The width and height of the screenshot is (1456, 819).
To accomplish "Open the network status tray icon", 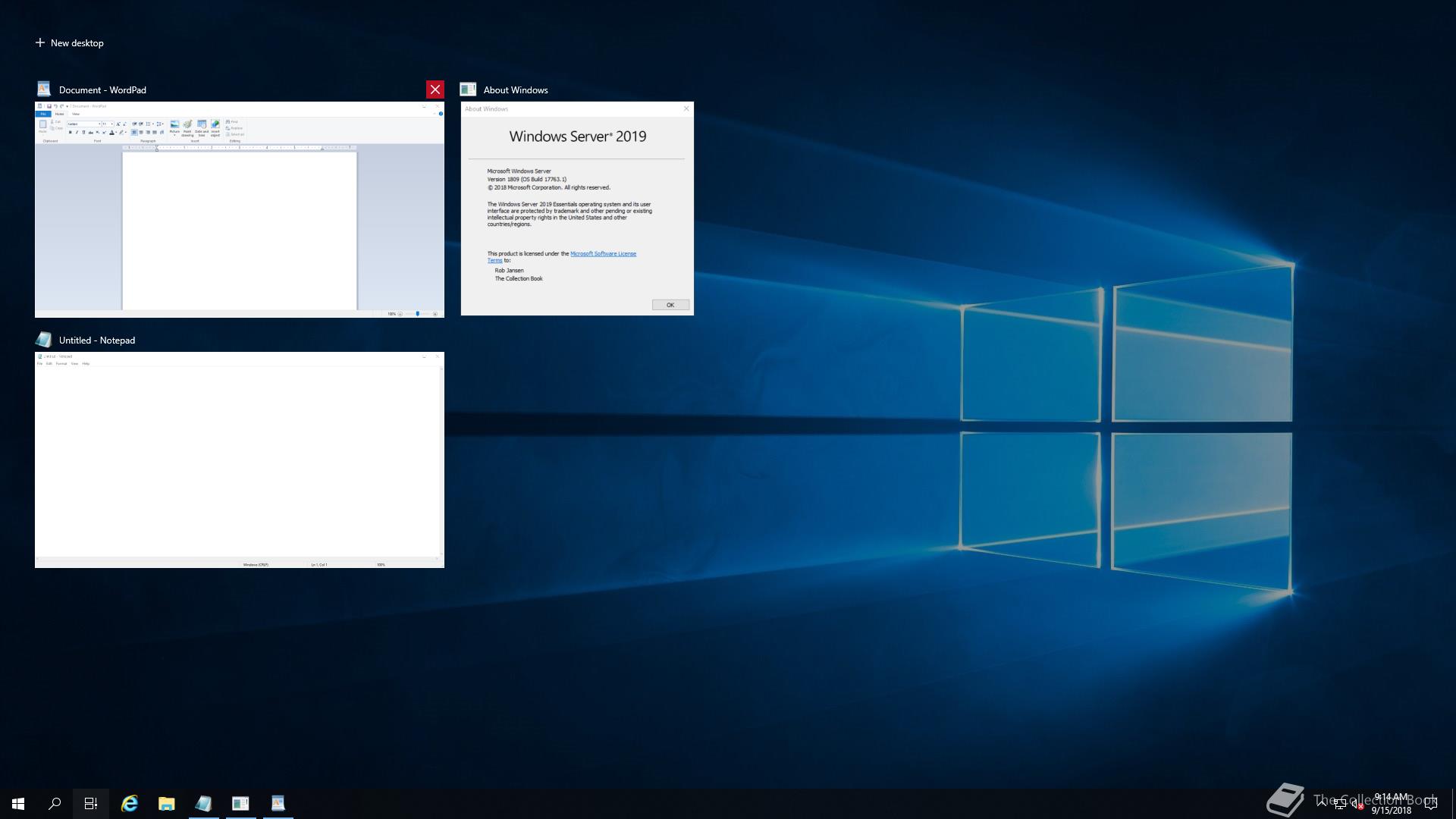I will point(1340,804).
